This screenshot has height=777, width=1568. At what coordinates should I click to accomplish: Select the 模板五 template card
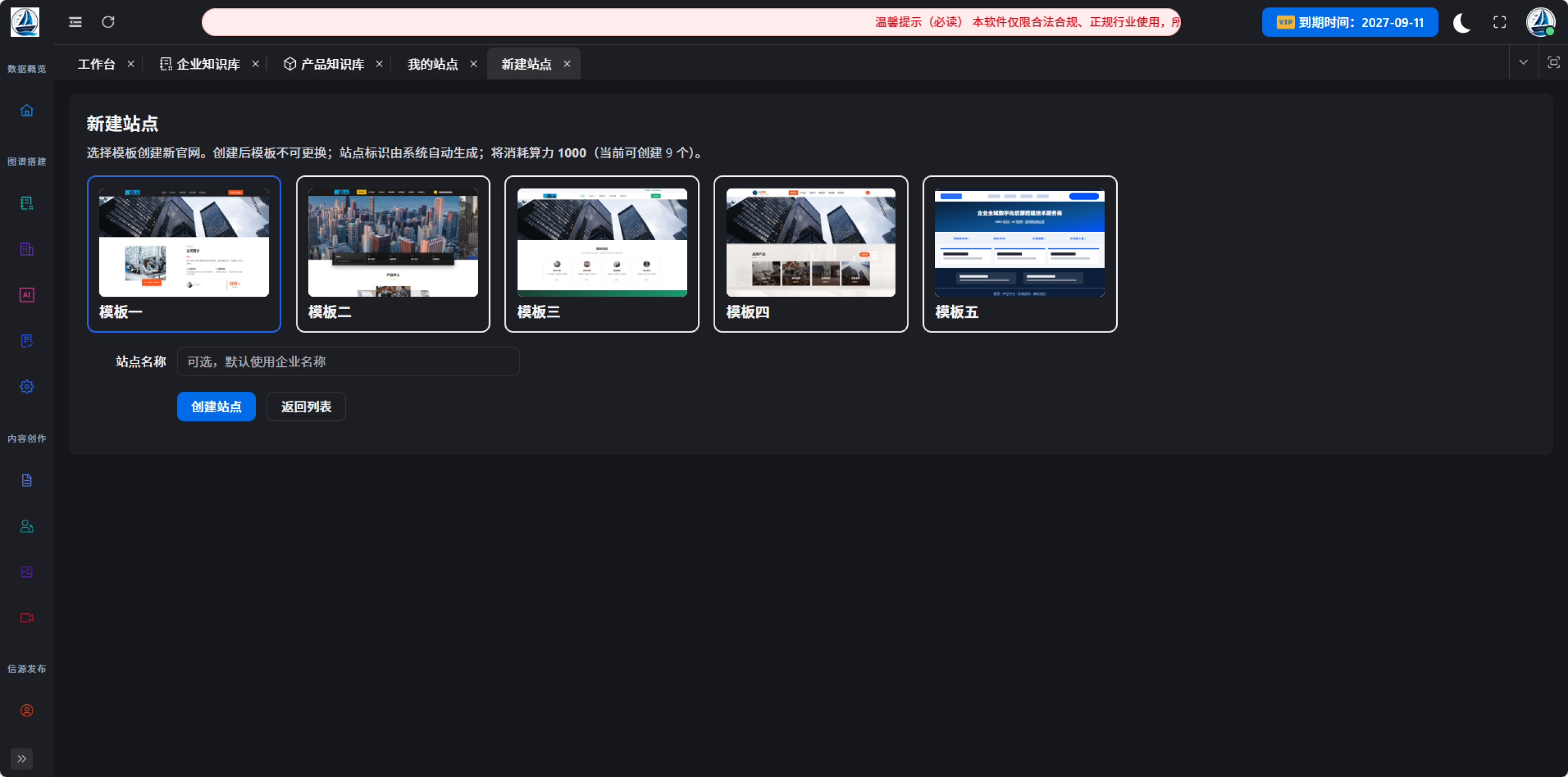click(1020, 254)
